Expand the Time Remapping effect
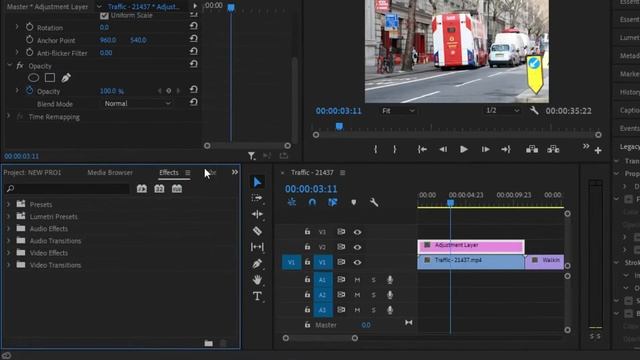Viewport: 640px width, 360px height. click(x=8, y=116)
